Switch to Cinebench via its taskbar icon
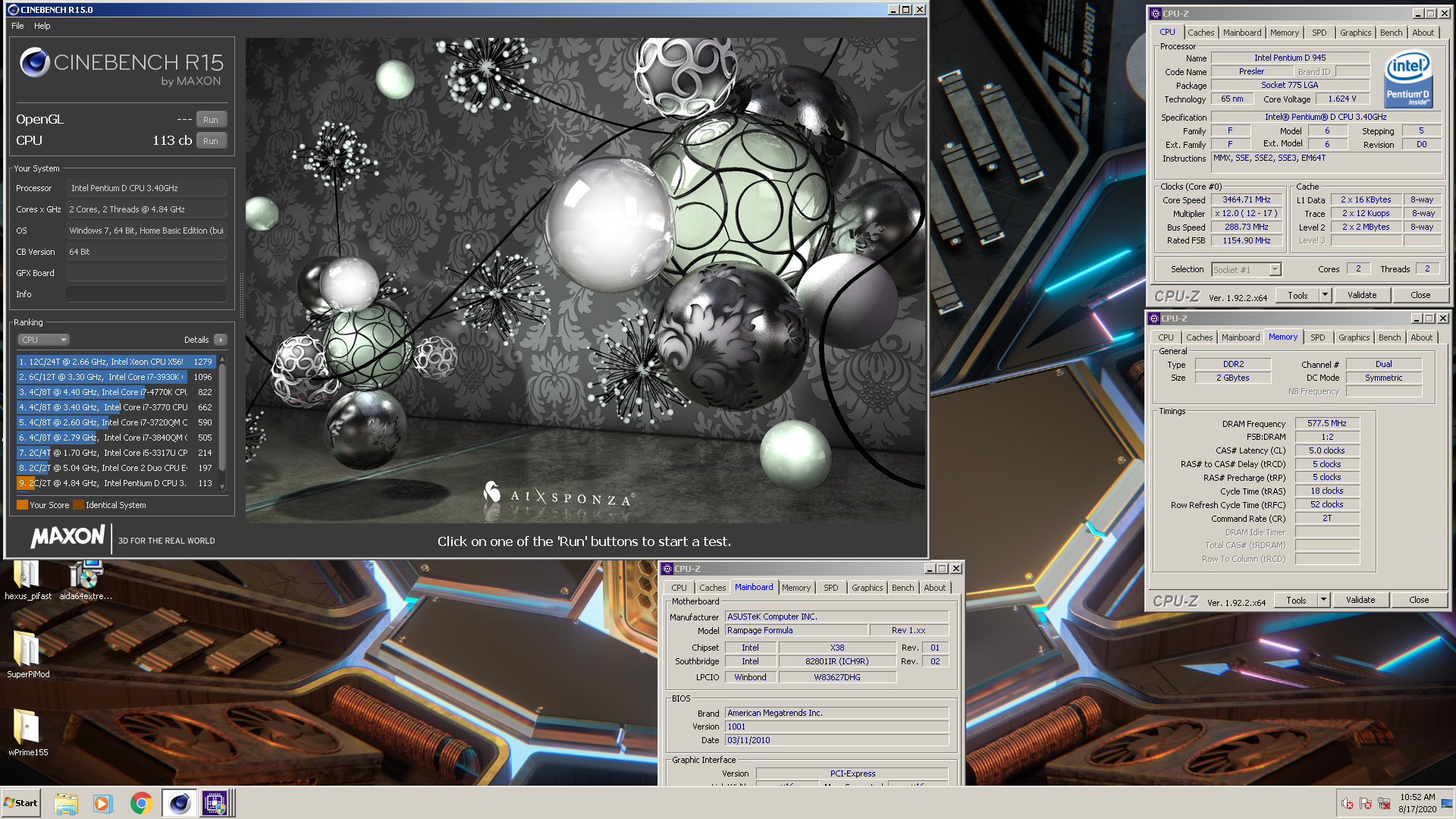Screen dimensions: 1456x819 click(179, 803)
